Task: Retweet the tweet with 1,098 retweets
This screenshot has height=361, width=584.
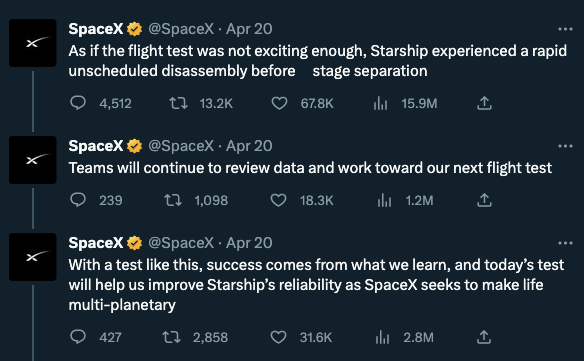Action: [173, 200]
